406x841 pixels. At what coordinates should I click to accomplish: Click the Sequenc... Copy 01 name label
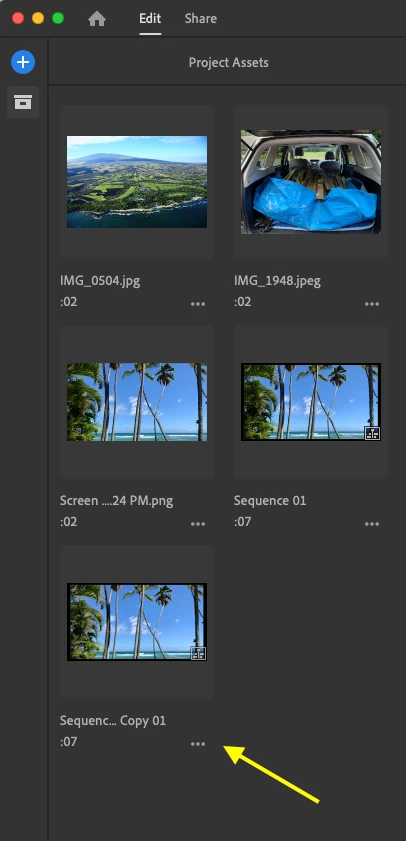coord(113,721)
